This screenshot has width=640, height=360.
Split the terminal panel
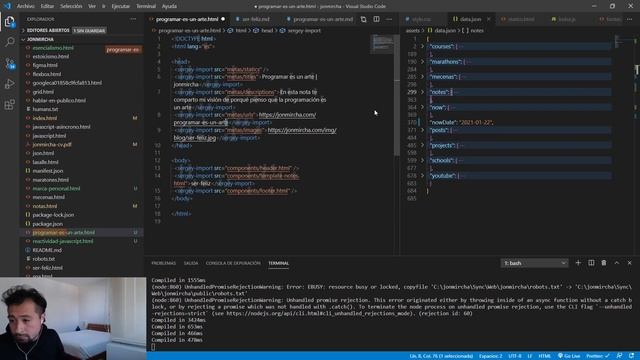(x=591, y=263)
